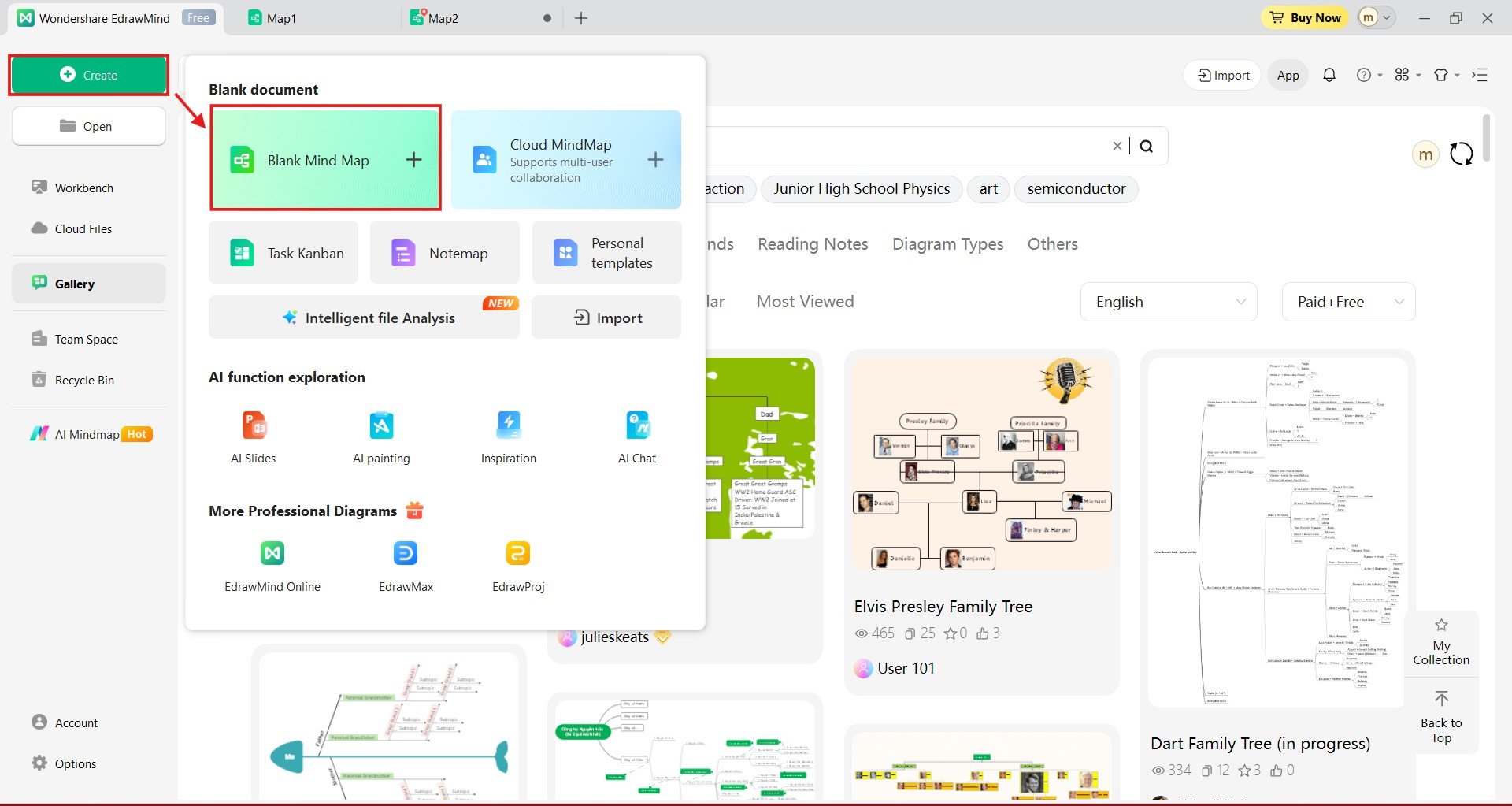1512x806 pixels.
Task: Clear the gallery search field
Action: pos(1117,146)
